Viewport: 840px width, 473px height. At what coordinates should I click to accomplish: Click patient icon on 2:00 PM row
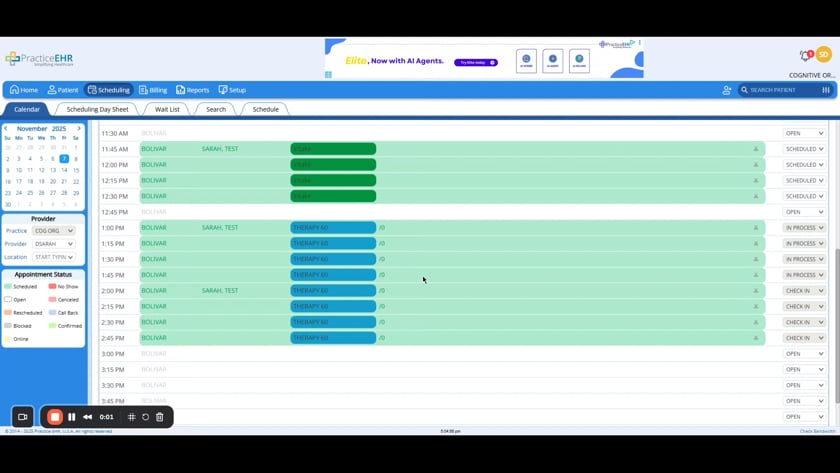(756, 291)
